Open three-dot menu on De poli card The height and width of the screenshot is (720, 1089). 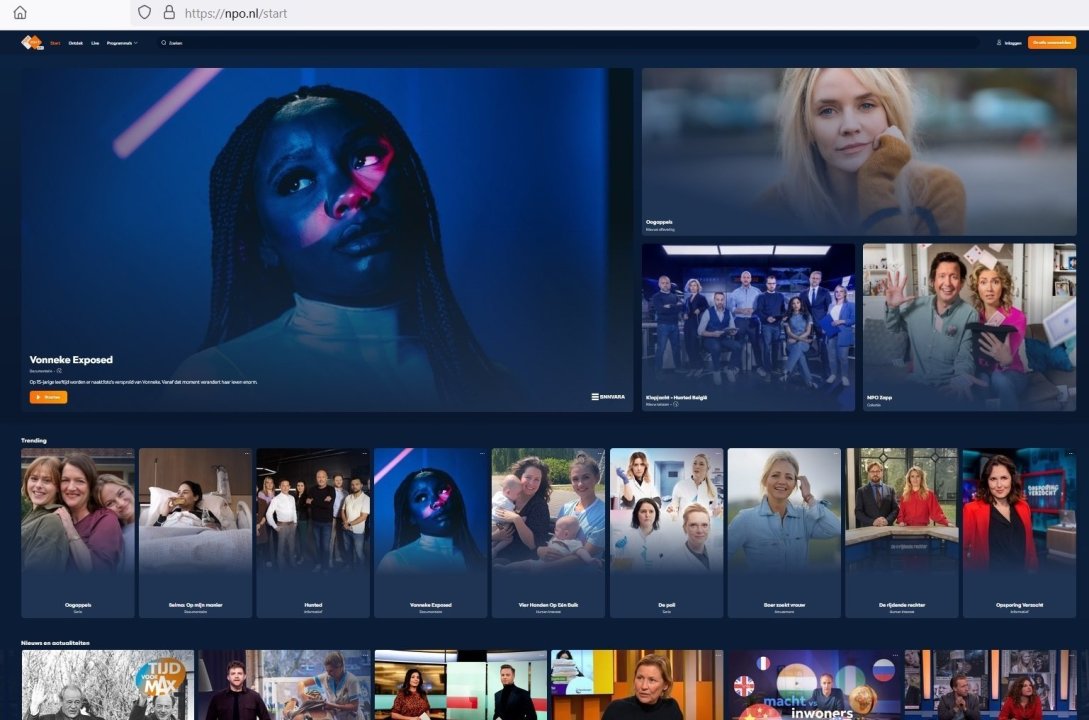coord(717,454)
